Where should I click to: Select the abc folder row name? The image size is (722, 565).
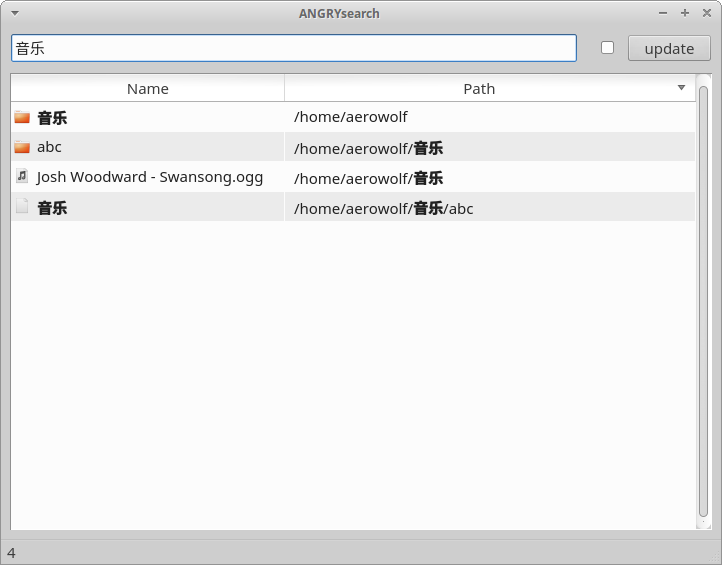pyautogui.click(x=49, y=147)
